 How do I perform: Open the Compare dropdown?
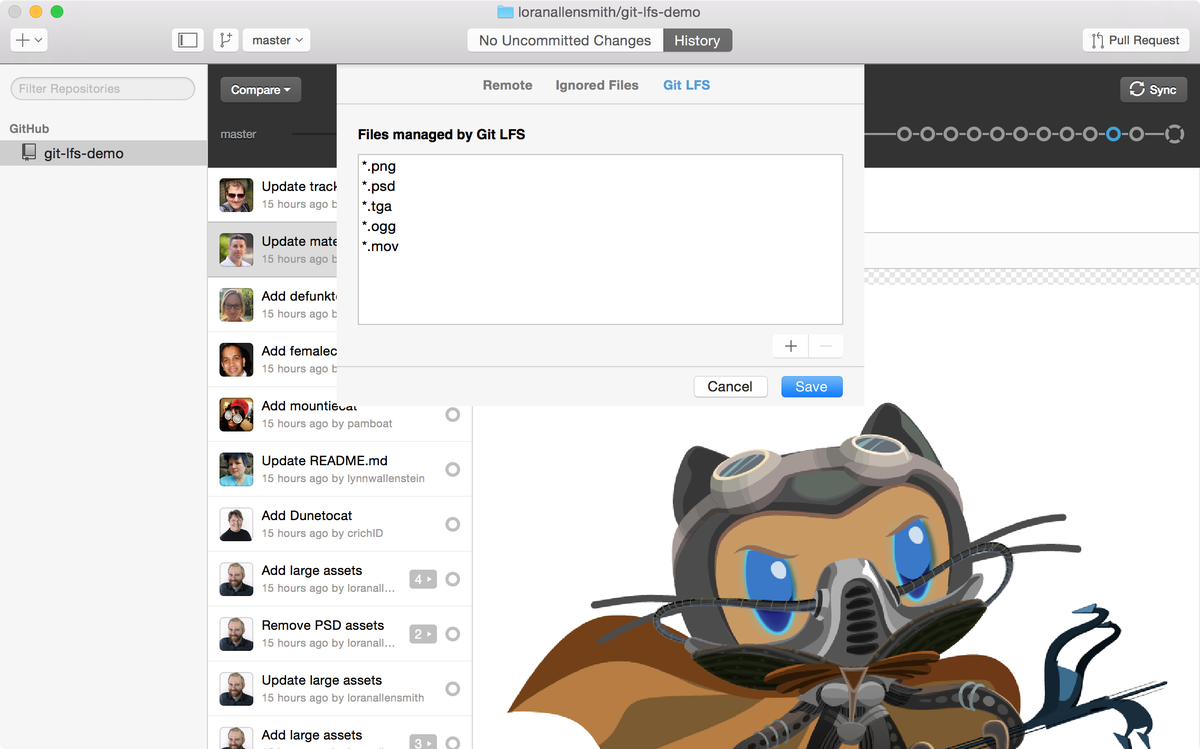[x=260, y=89]
